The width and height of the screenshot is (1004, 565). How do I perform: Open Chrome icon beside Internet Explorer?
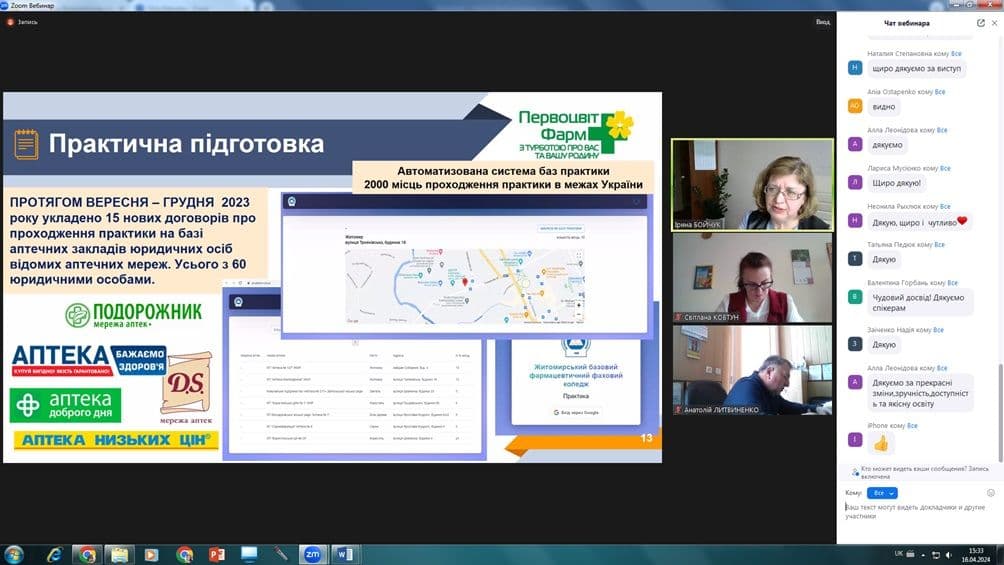87,554
